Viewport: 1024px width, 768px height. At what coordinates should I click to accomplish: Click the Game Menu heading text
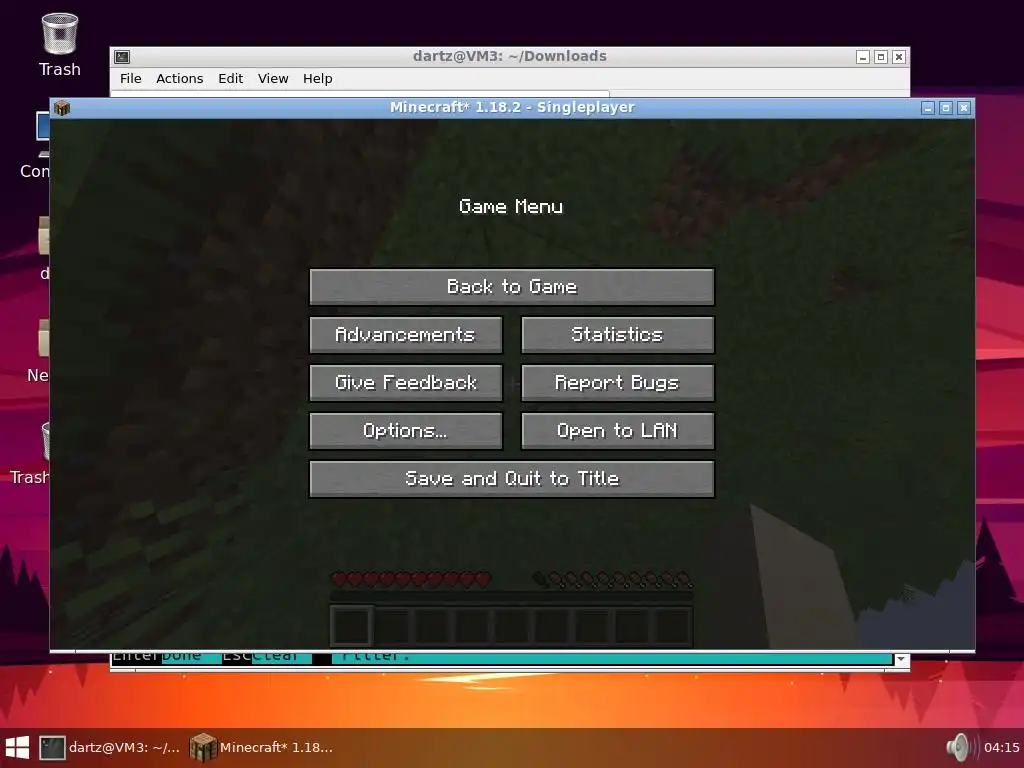(x=511, y=207)
